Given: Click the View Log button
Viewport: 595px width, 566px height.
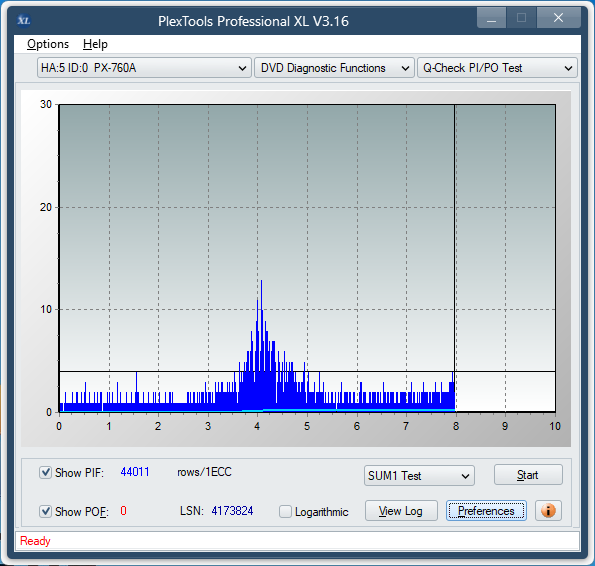Looking at the screenshot, I should point(401,511).
